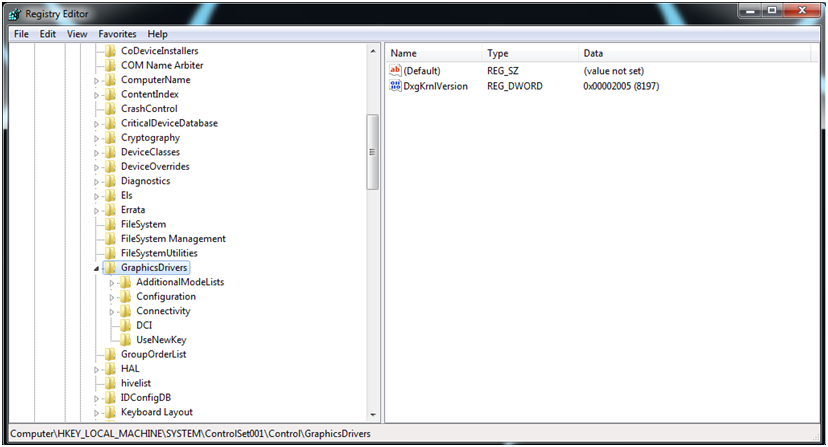Open the Edit menu
Screen dimensions: 828x447
[48, 34]
